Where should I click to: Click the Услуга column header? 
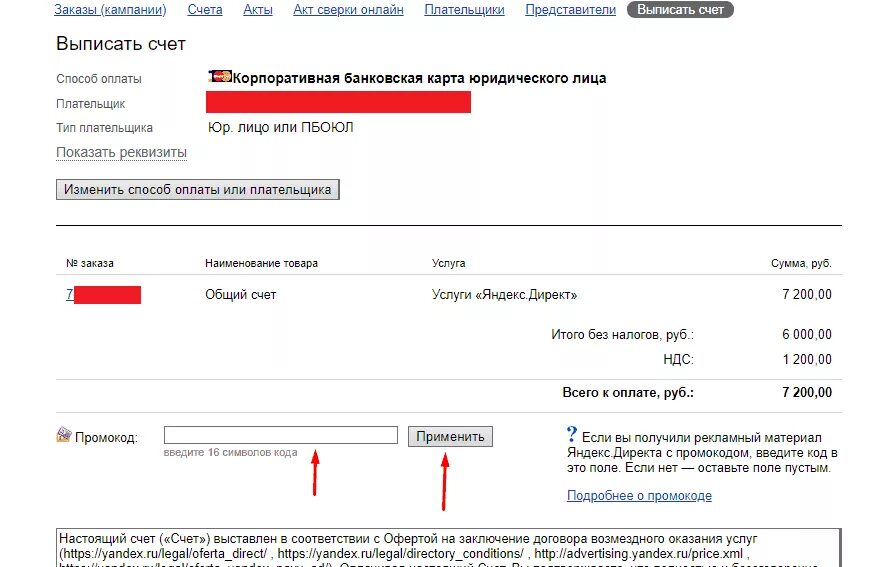[x=448, y=263]
